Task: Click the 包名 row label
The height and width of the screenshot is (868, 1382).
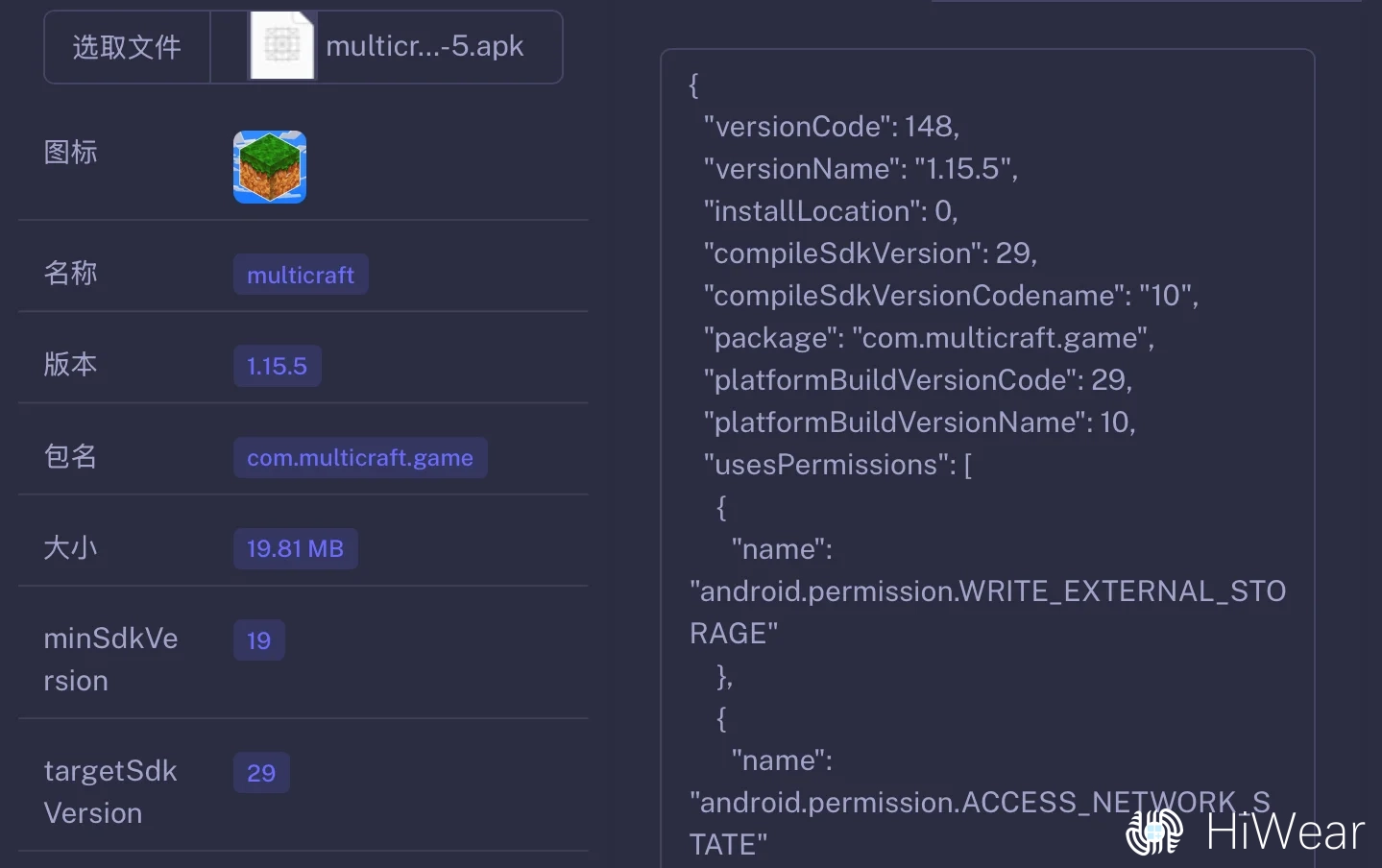Action: click(x=70, y=456)
